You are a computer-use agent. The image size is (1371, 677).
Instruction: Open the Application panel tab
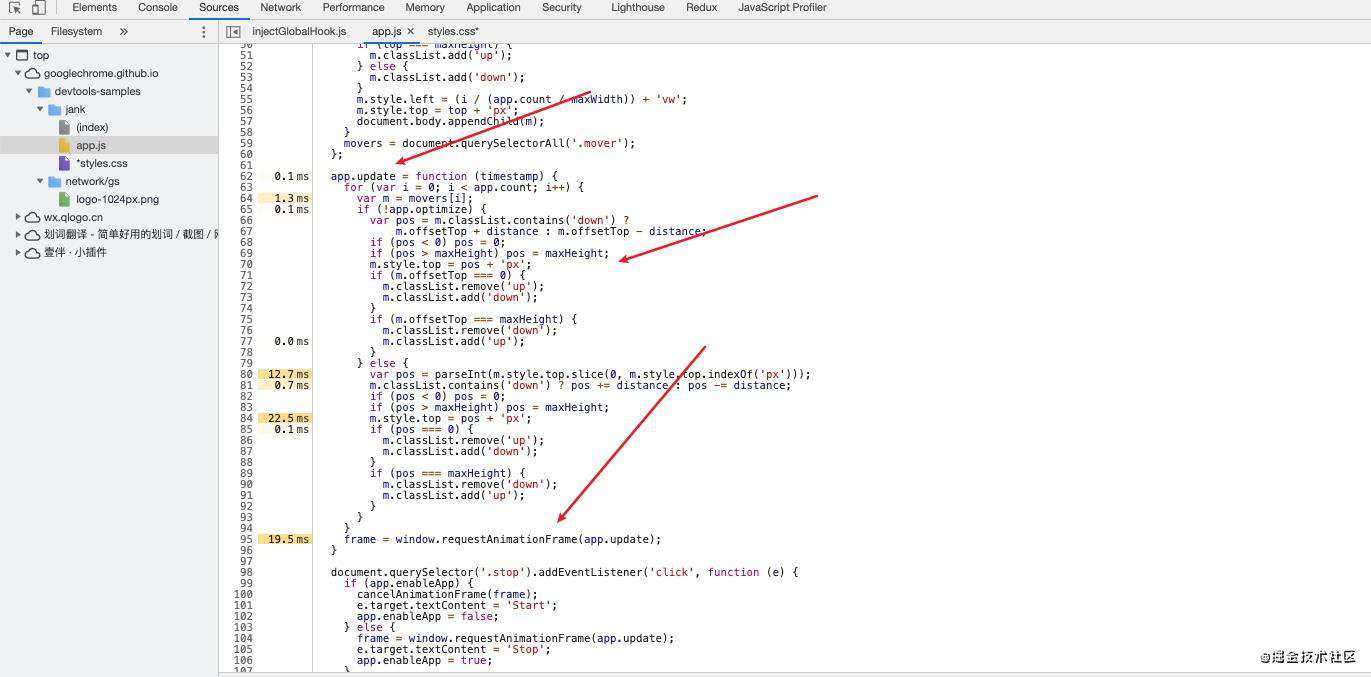click(x=494, y=8)
